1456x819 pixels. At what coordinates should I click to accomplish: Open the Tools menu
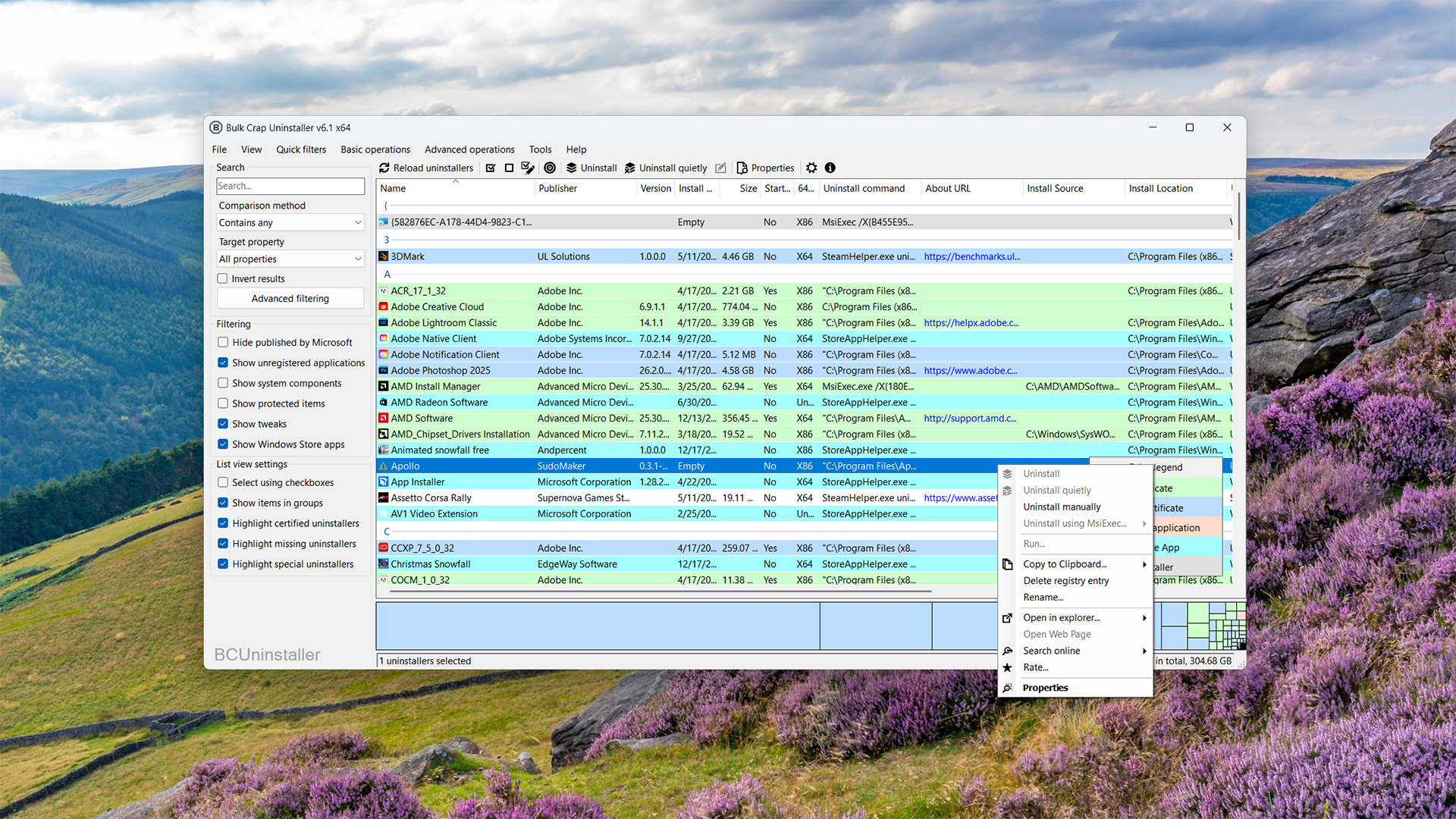point(540,149)
